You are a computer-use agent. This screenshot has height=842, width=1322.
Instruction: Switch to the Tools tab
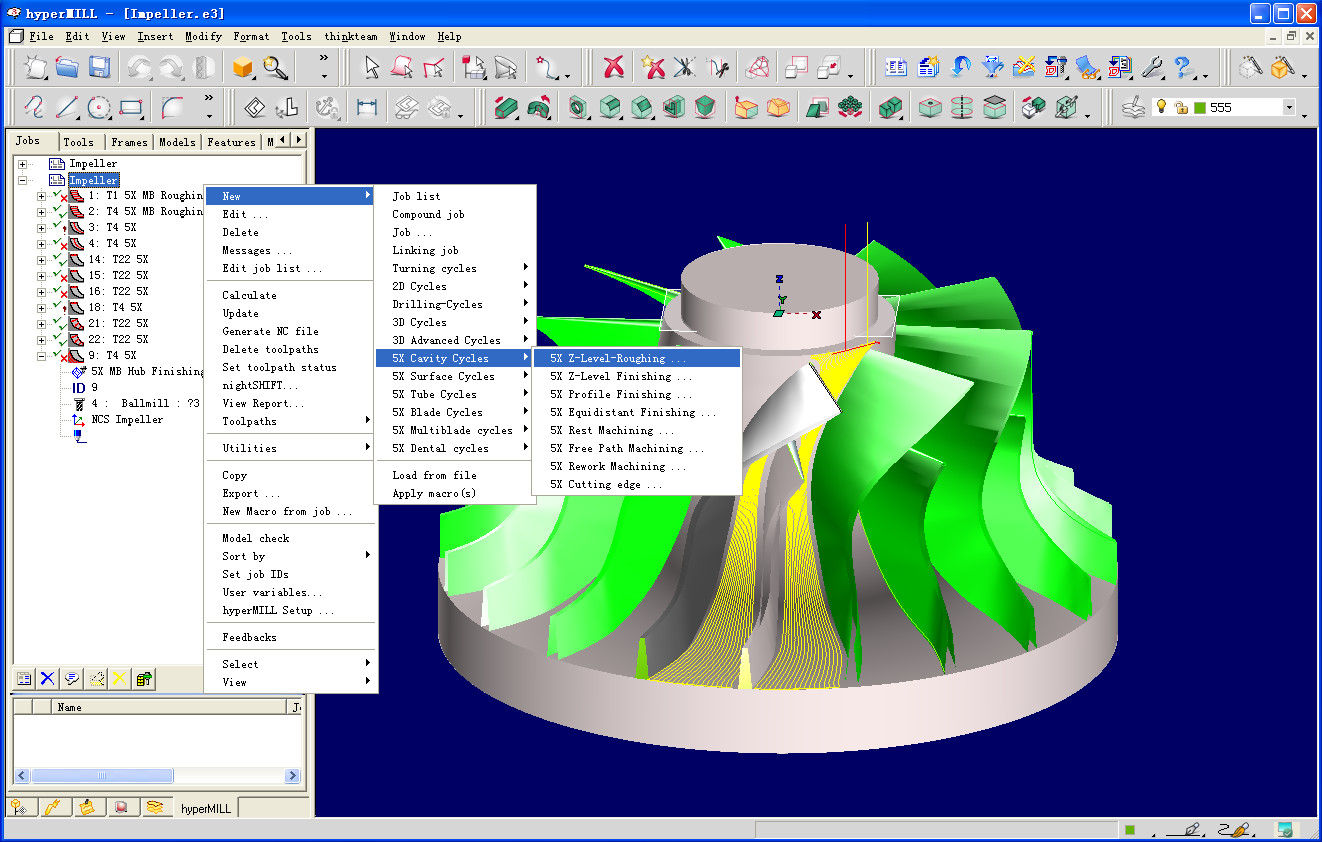click(78, 142)
